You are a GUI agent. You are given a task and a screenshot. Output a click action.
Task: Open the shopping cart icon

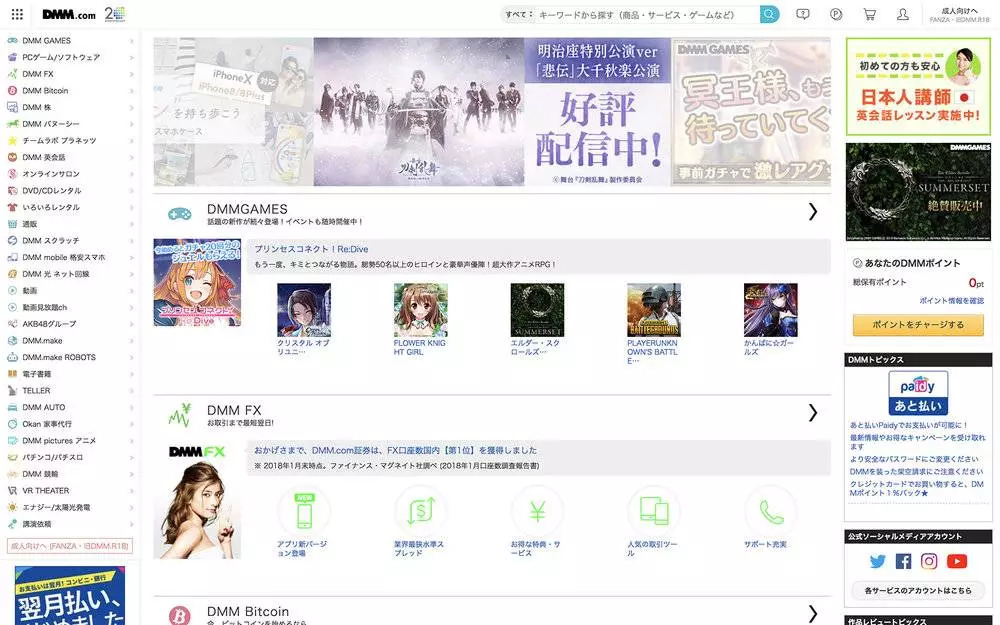click(x=869, y=14)
